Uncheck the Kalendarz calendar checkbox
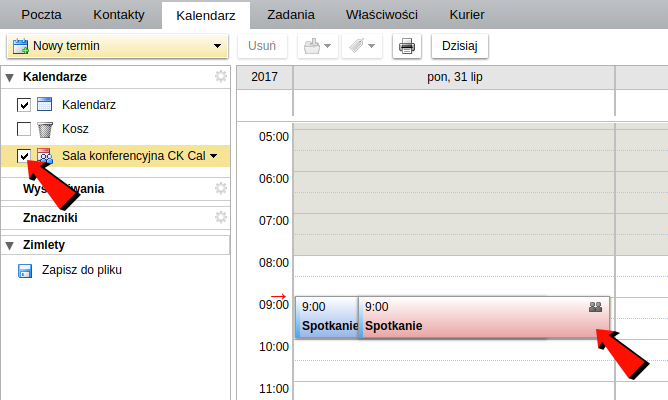Image resolution: width=668 pixels, height=400 pixels. coord(24,104)
